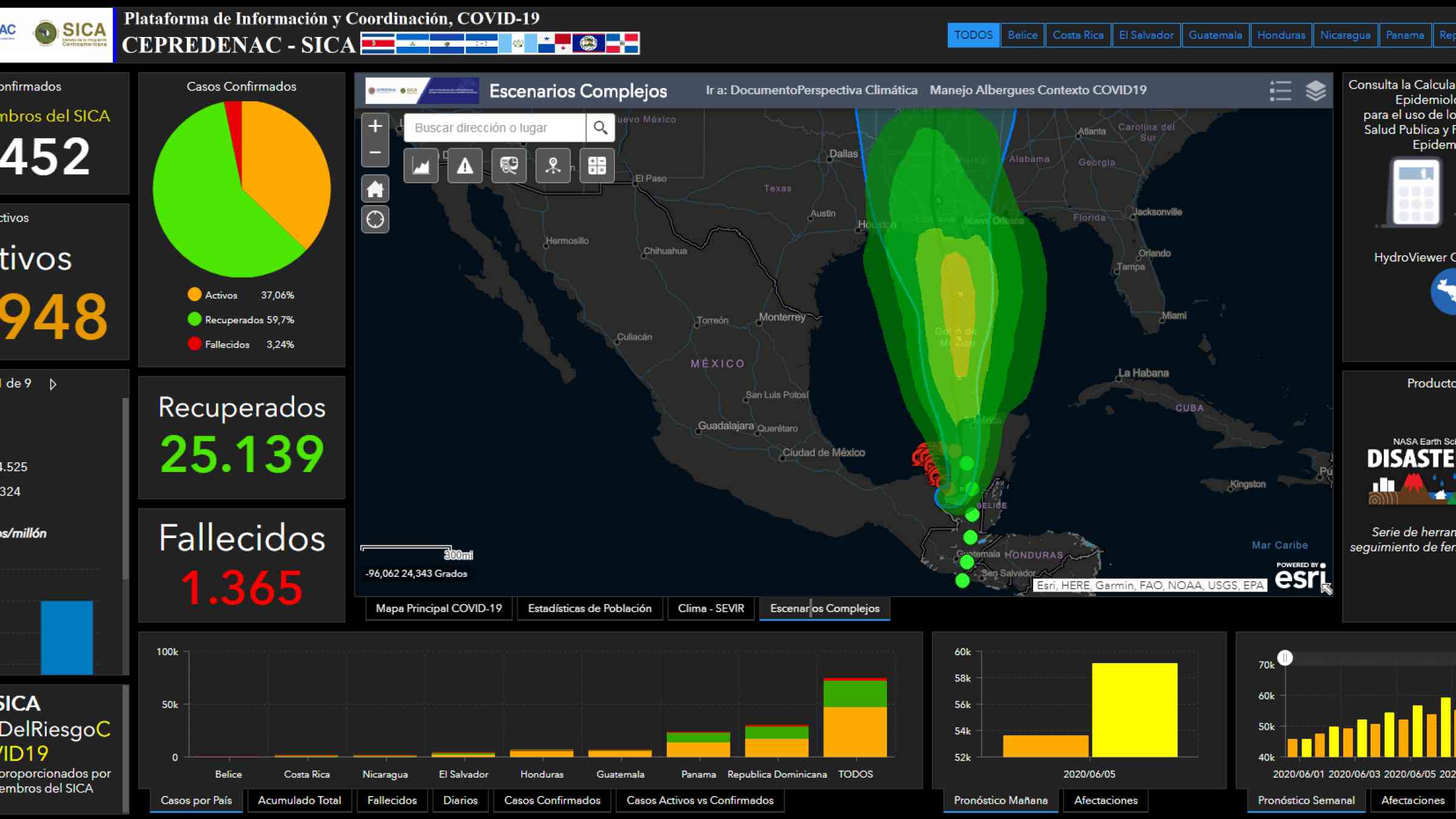Adjust the weekly forecast chart slider handle
Screen dimensions: 1456x819
[1285, 658]
